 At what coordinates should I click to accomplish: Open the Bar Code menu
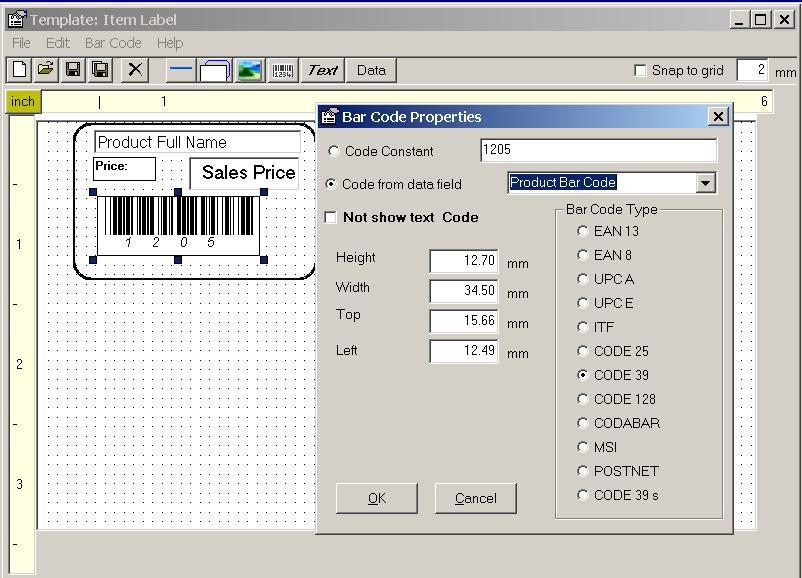pyautogui.click(x=113, y=43)
